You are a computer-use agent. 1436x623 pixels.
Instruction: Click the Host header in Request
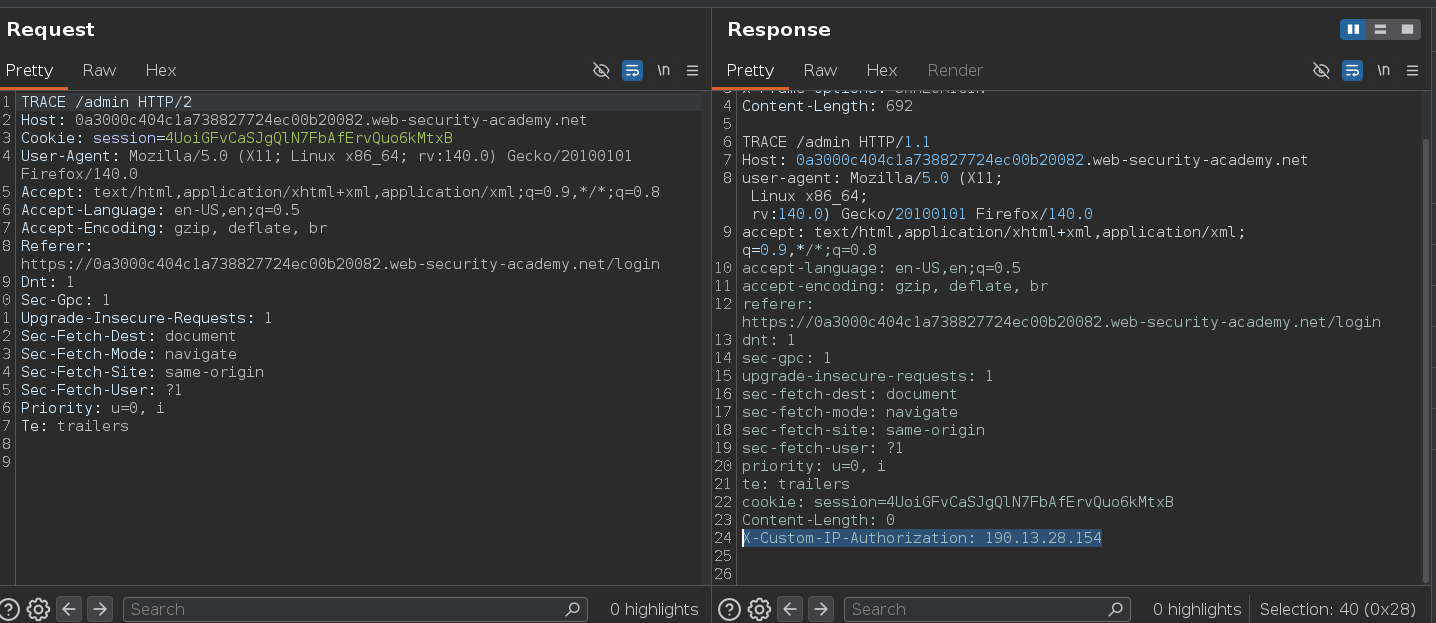304,120
